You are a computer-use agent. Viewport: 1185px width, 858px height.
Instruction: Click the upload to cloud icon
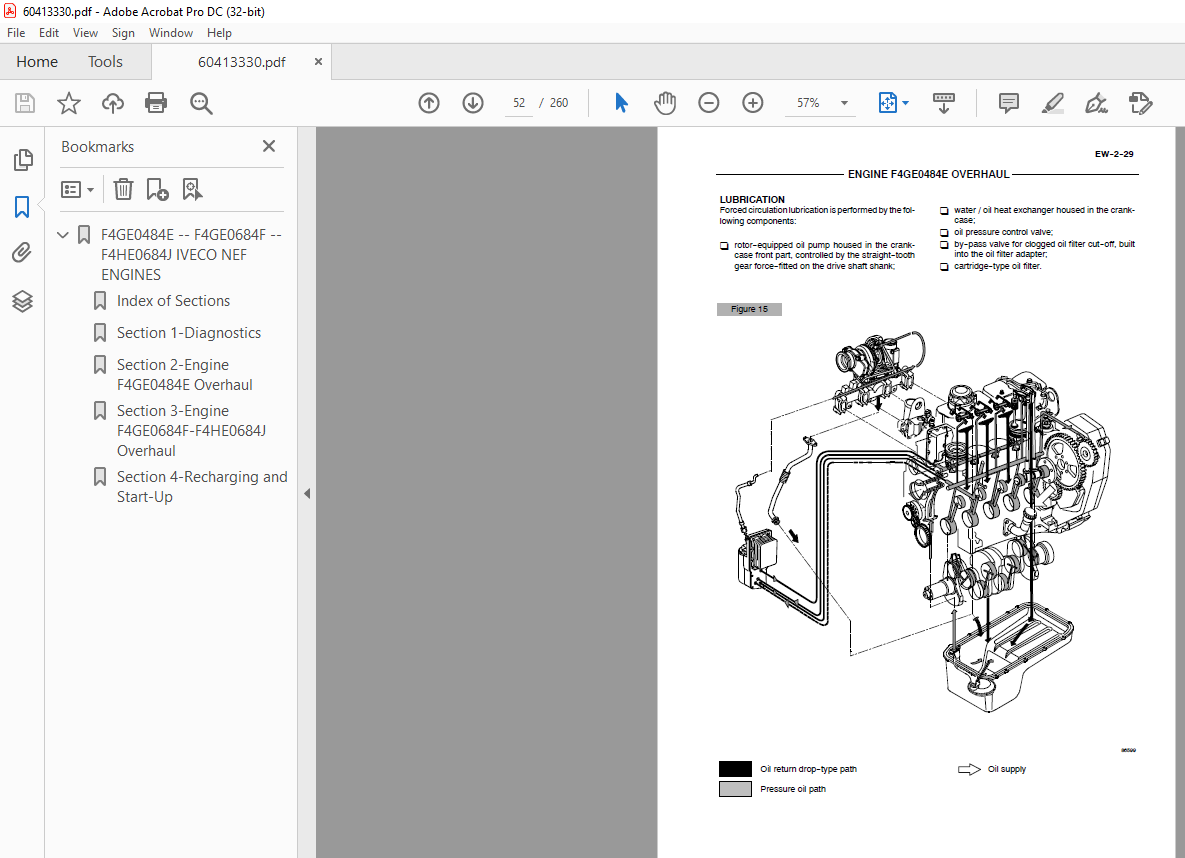point(113,103)
